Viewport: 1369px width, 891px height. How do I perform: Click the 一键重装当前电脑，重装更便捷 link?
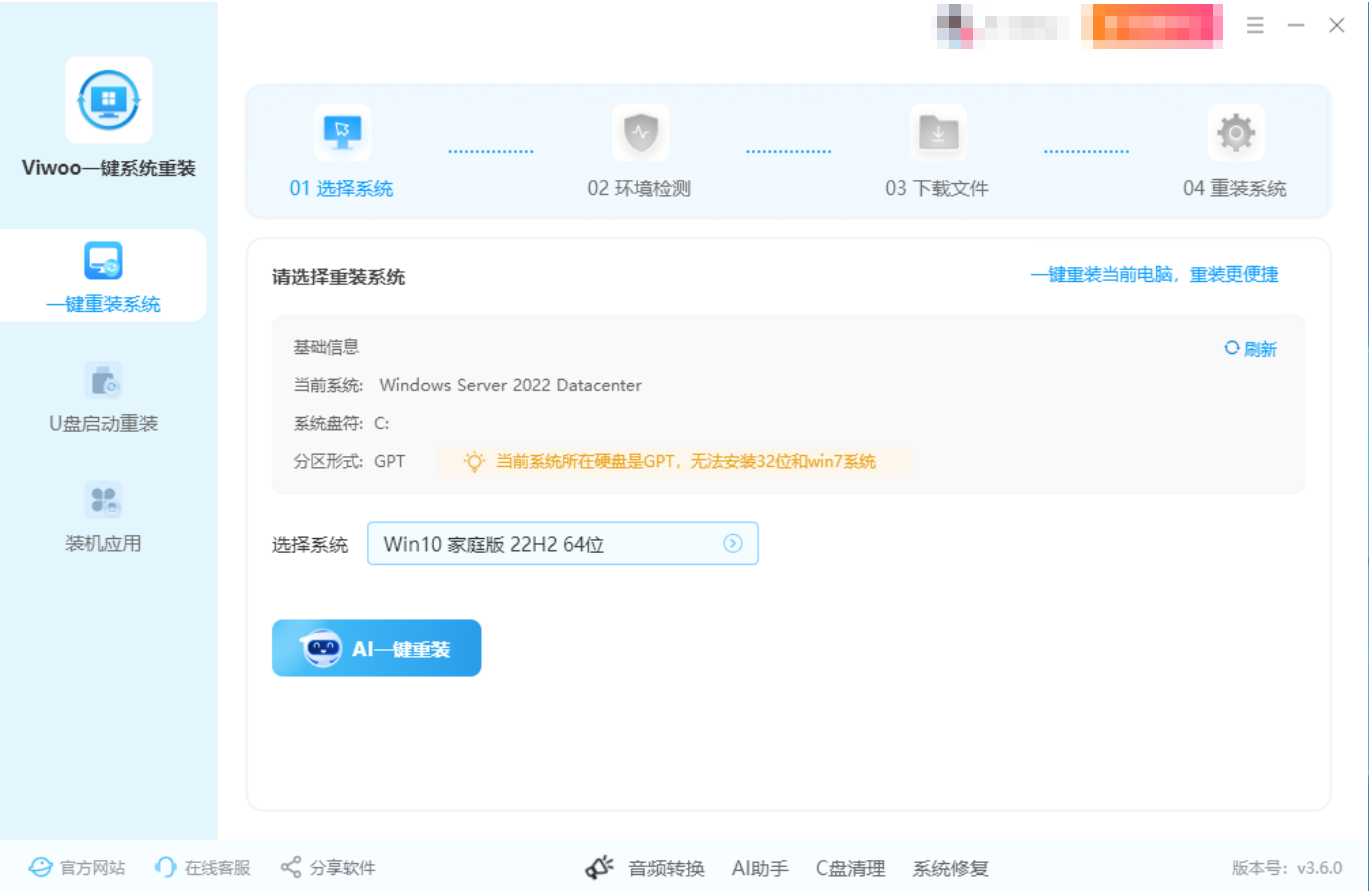click(1155, 274)
